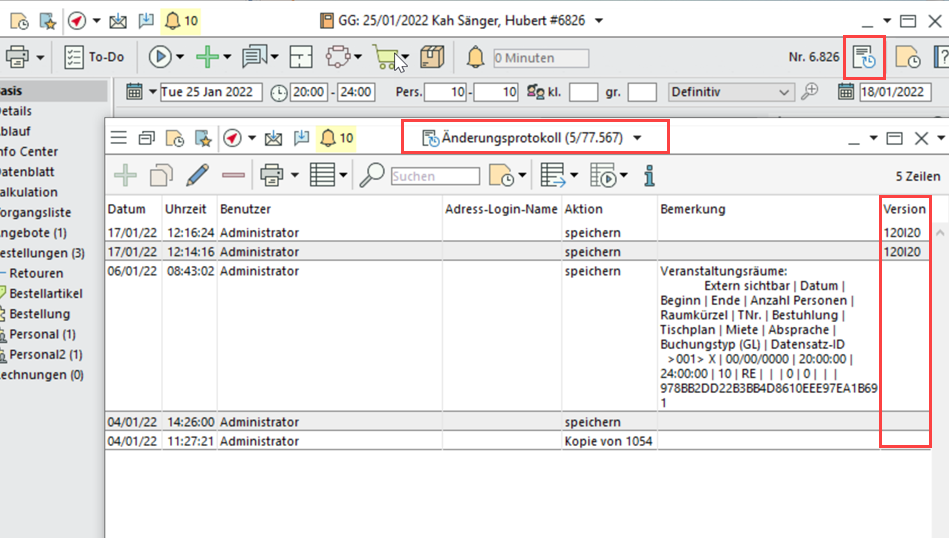
Task: Click the blue info icon
Action: tap(649, 176)
